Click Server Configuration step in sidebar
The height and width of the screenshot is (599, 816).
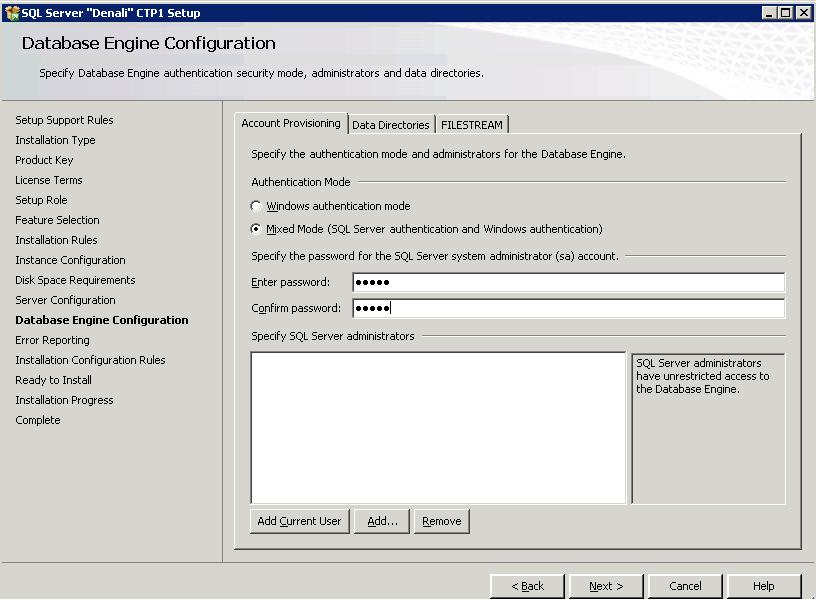pyautogui.click(x=65, y=300)
